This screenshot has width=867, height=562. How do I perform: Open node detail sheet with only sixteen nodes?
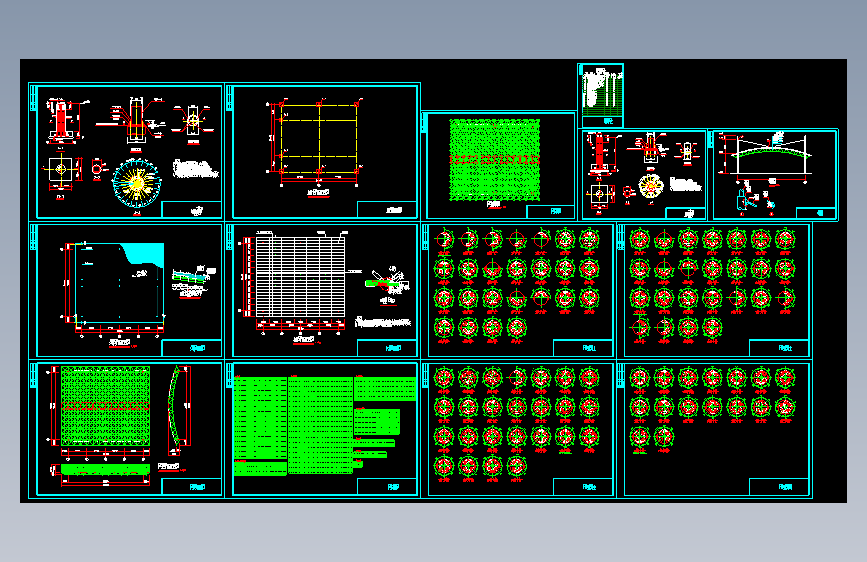[x=714, y=429]
